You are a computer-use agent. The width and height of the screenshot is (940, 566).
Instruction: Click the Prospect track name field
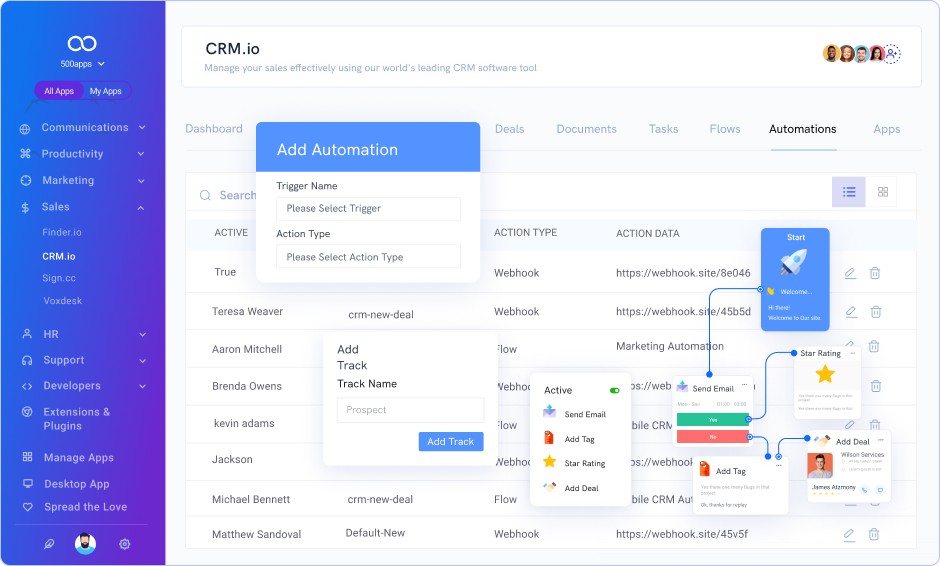(x=410, y=410)
